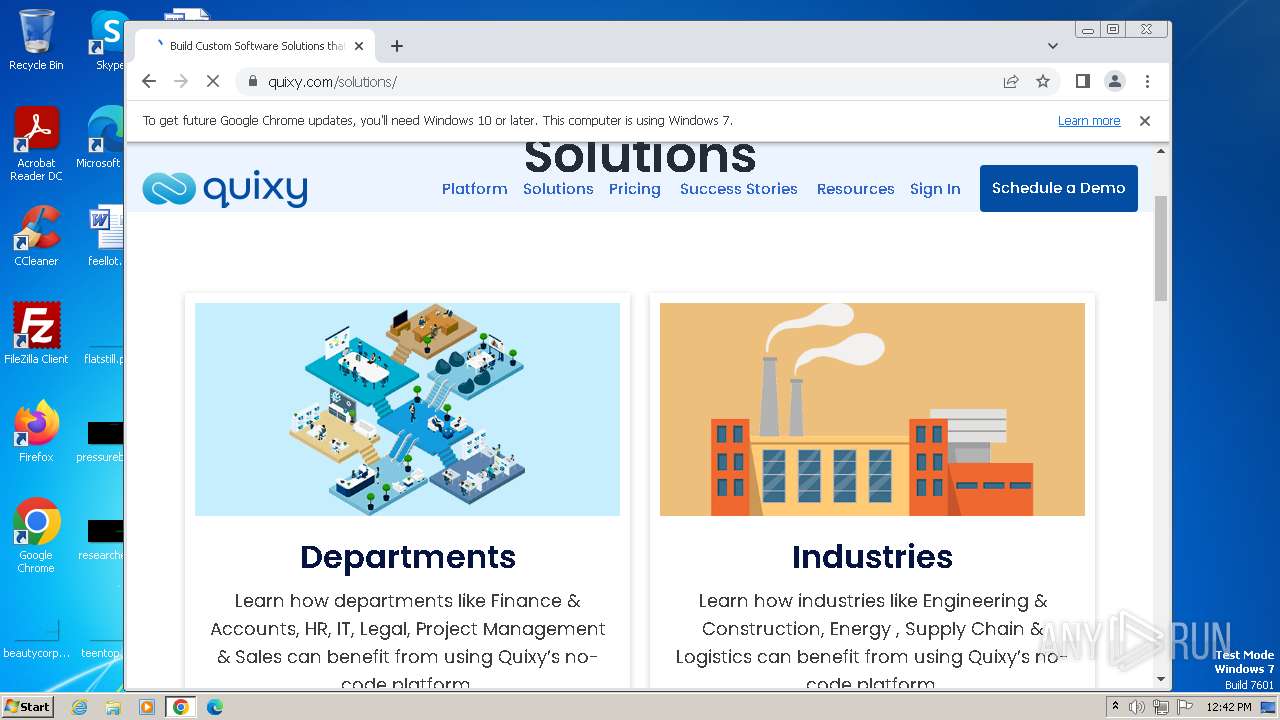This screenshot has height=720, width=1280.
Task: Click the padlock site info icon
Action: point(252,82)
